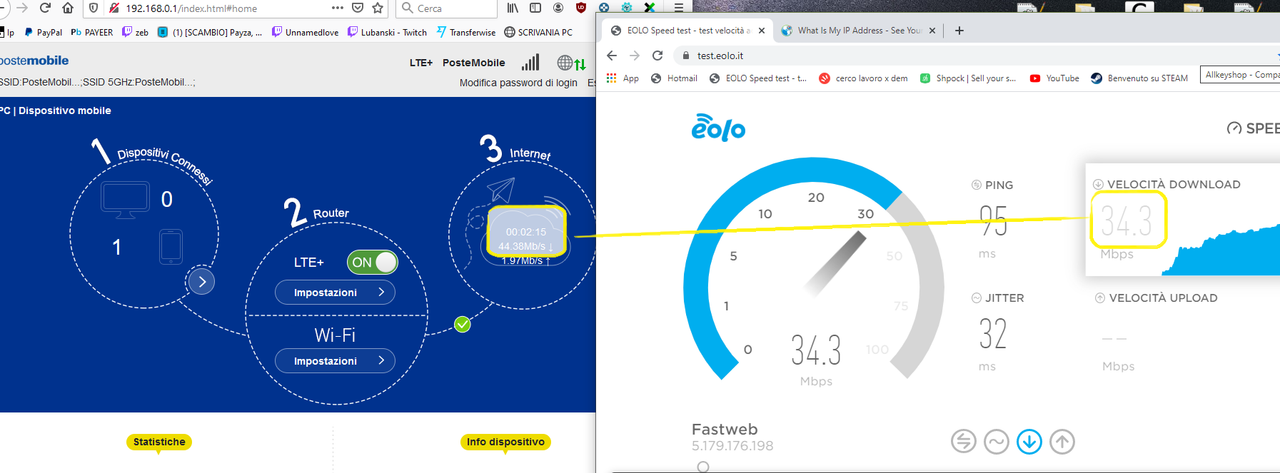Image resolution: width=1280 pixels, height=473 pixels.
Task: Open EOLO Speed test bookmark in Chrome
Action: [758, 78]
